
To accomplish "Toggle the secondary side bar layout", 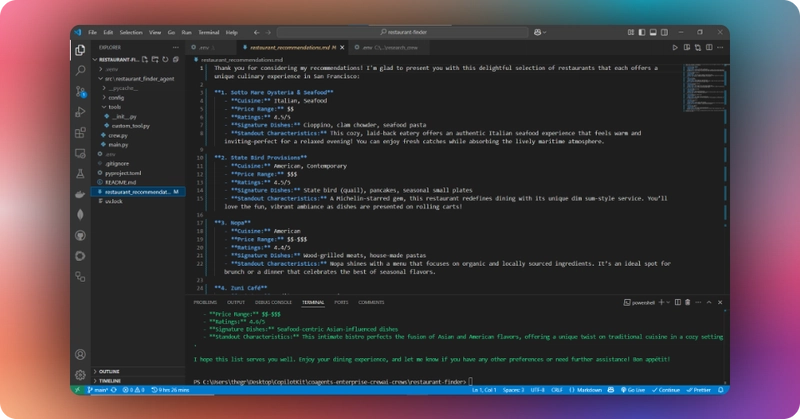I will tap(664, 32).
